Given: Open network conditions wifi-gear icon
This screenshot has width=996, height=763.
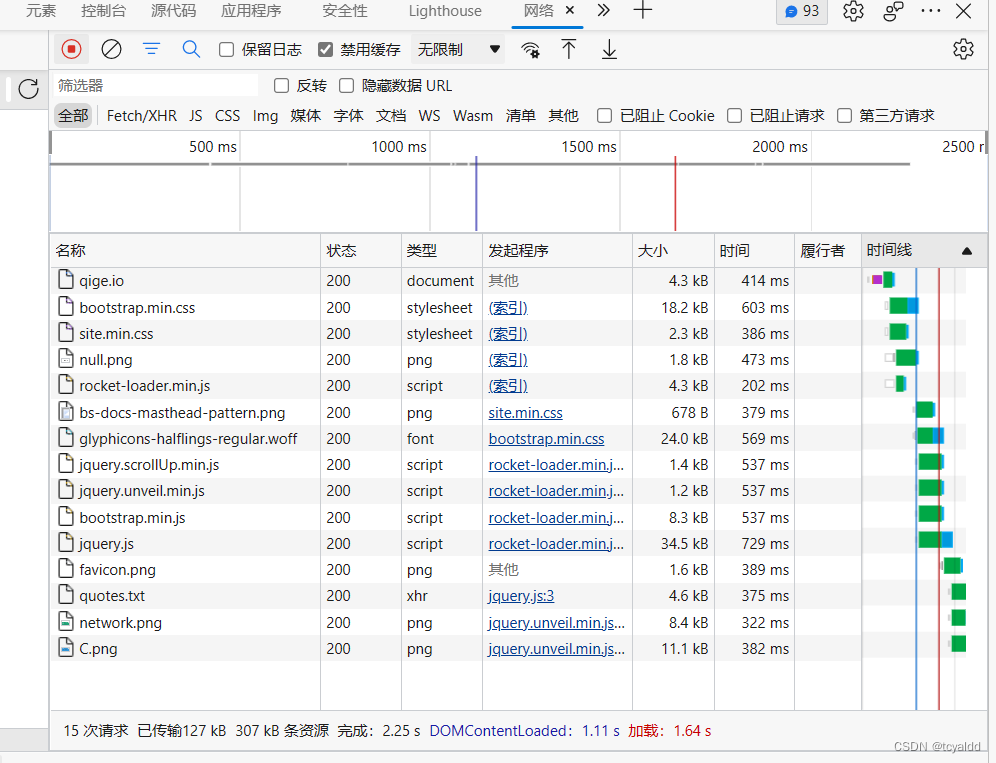Looking at the screenshot, I should (x=530, y=50).
